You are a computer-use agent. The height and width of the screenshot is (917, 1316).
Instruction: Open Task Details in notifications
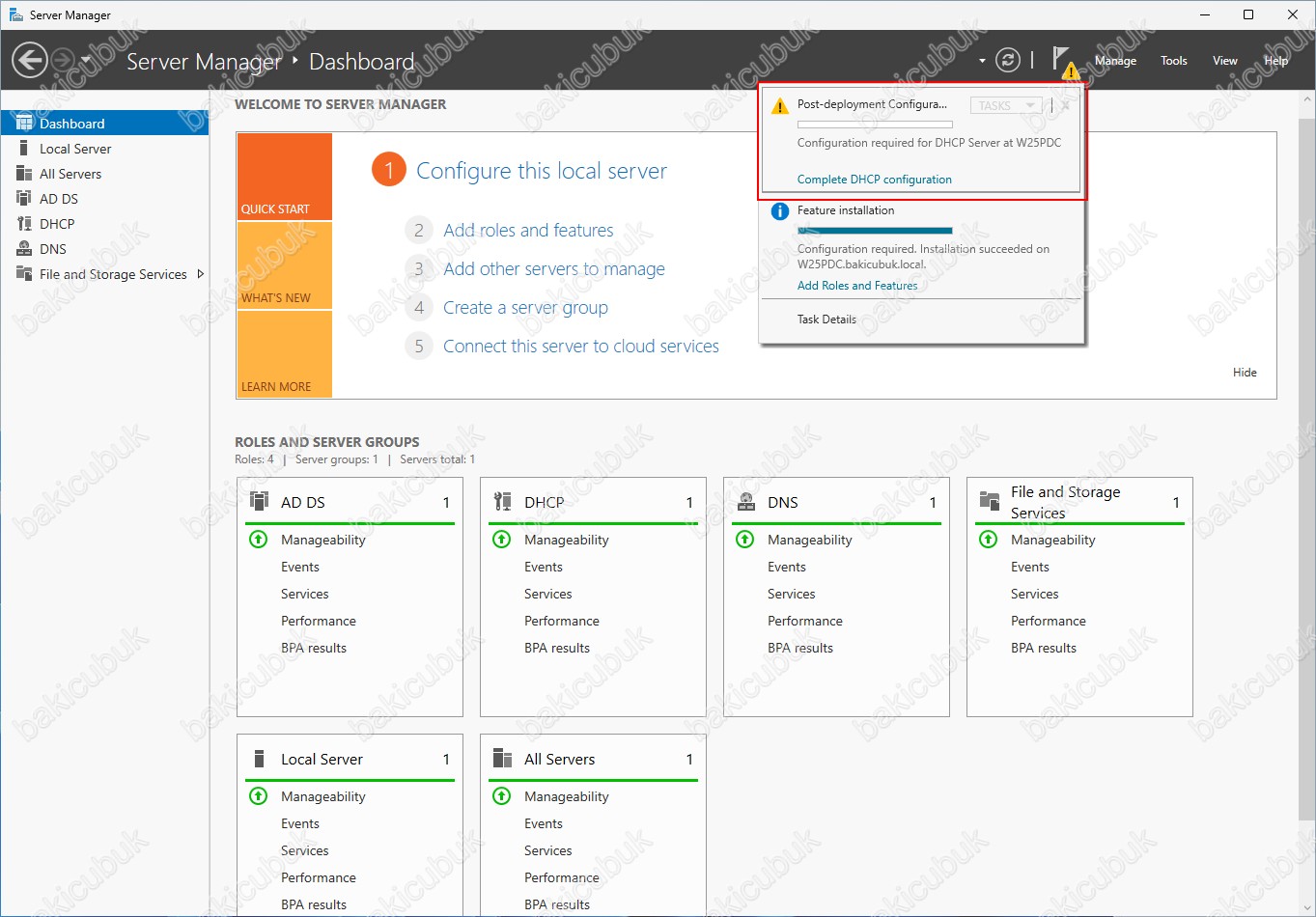point(826,319)
